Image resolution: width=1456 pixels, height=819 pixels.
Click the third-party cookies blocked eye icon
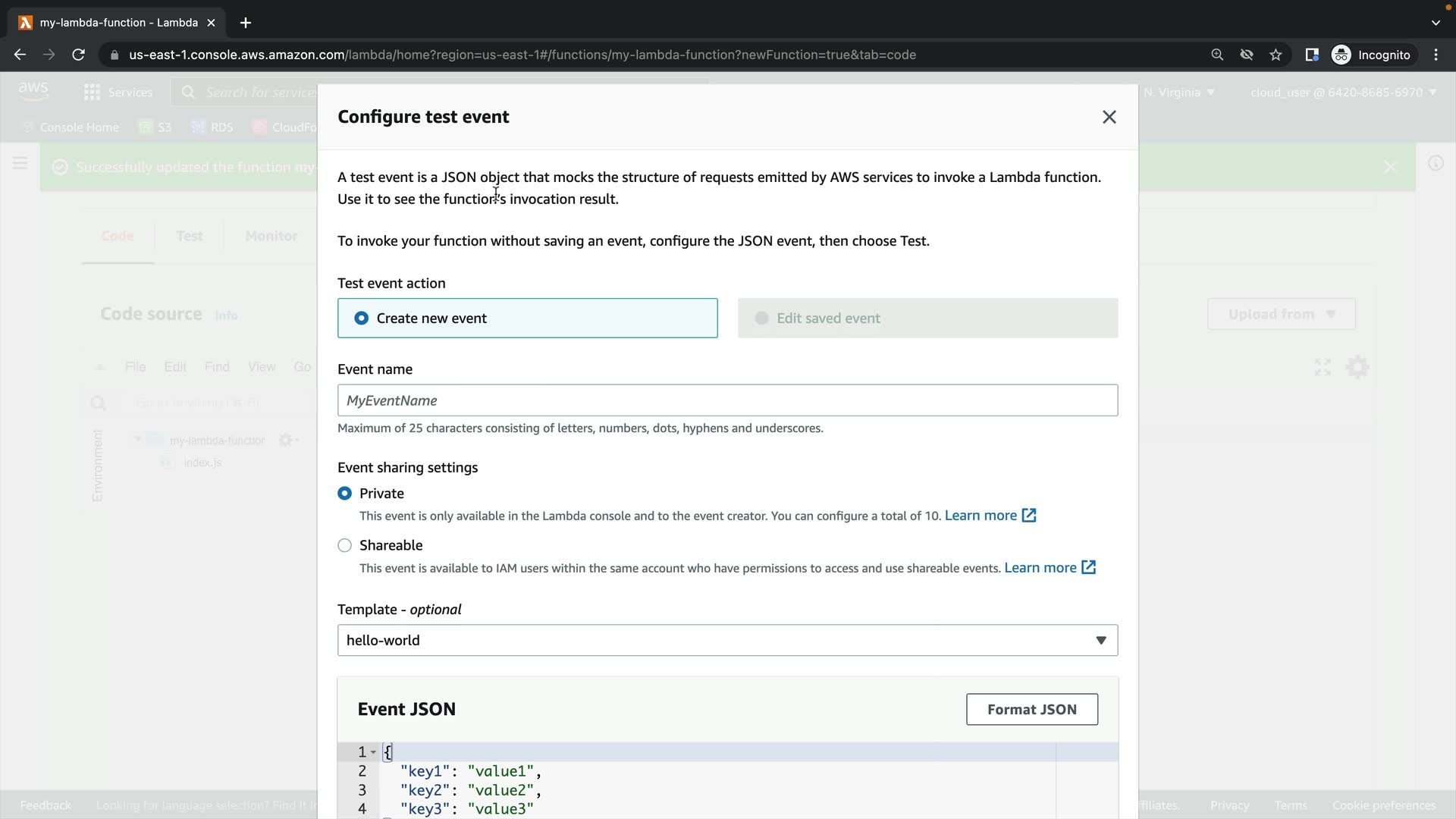[x=1246, y=55]
